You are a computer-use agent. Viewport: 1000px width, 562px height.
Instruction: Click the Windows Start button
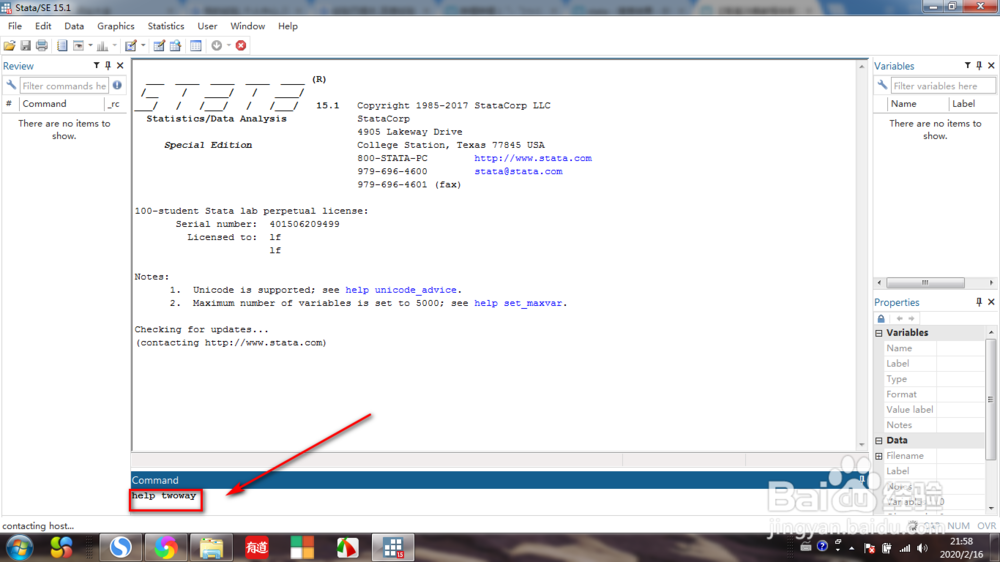click(x=20, y=547)
